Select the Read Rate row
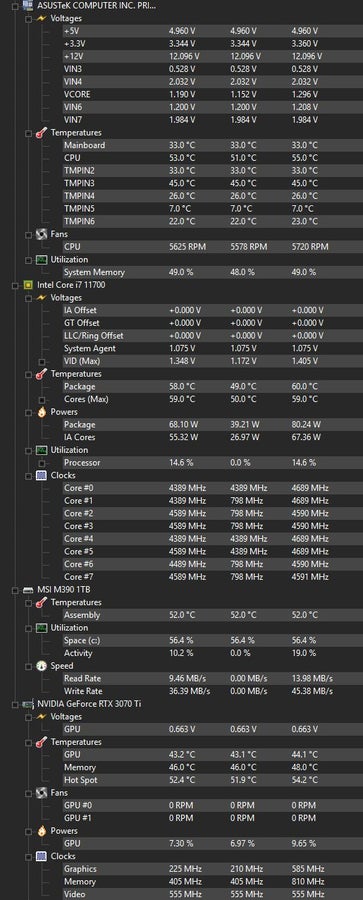 [213, 678]
